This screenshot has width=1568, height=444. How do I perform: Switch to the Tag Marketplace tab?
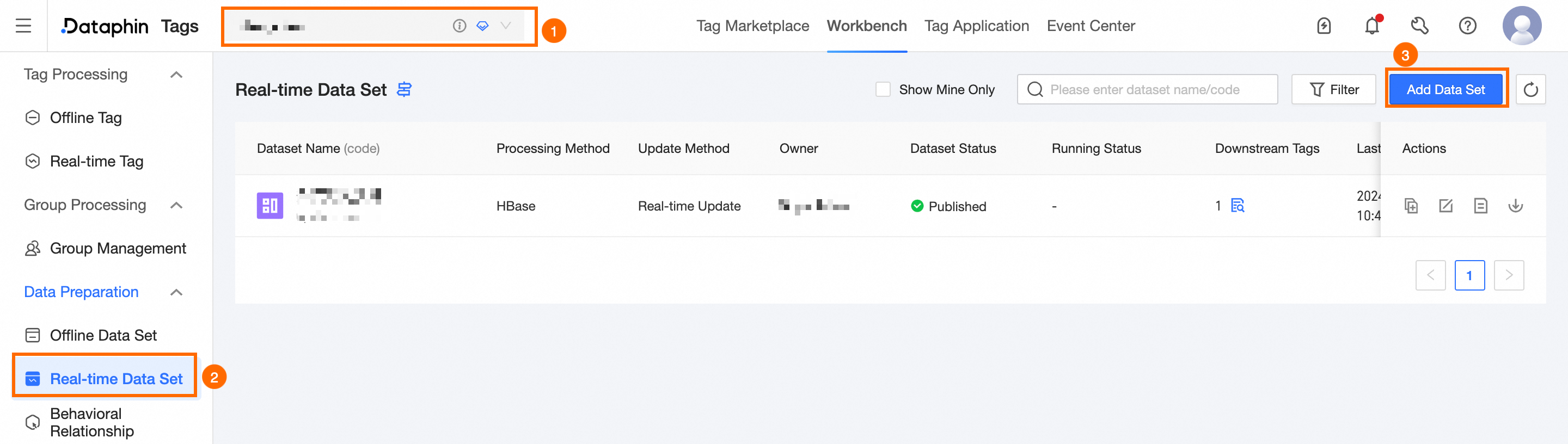tap(752, 26)
